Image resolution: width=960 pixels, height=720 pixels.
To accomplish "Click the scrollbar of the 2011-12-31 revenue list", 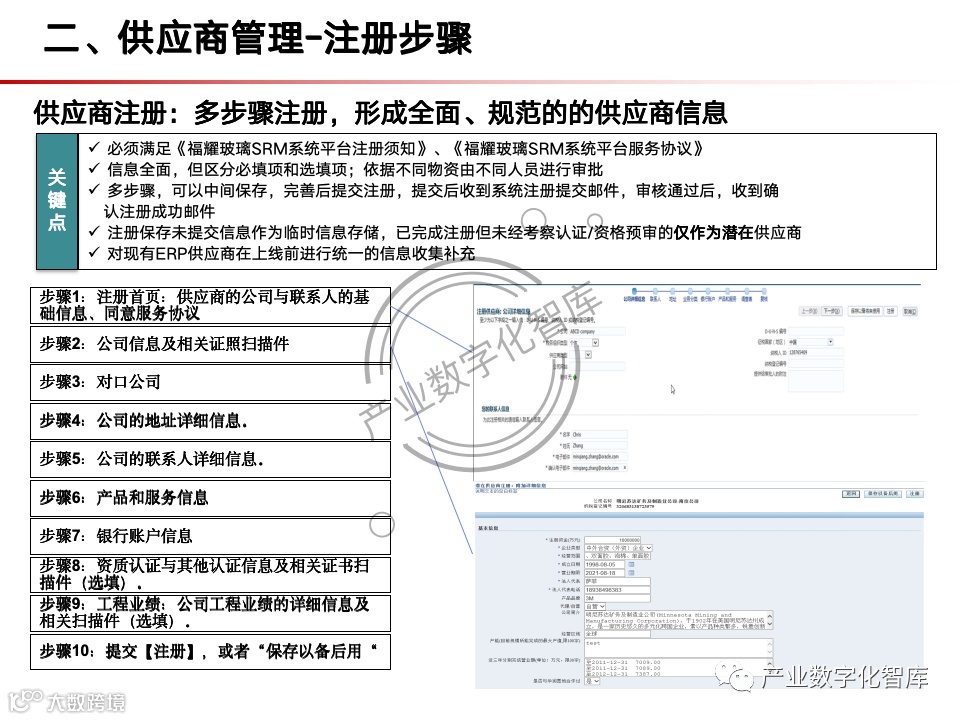I will [x=770, y=667].
